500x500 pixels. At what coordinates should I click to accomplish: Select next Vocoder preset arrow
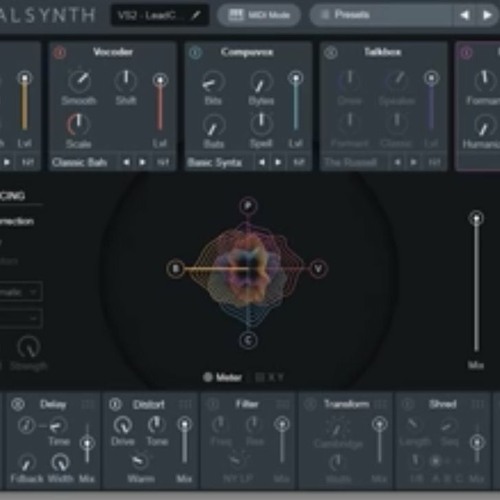pos(143,162)
